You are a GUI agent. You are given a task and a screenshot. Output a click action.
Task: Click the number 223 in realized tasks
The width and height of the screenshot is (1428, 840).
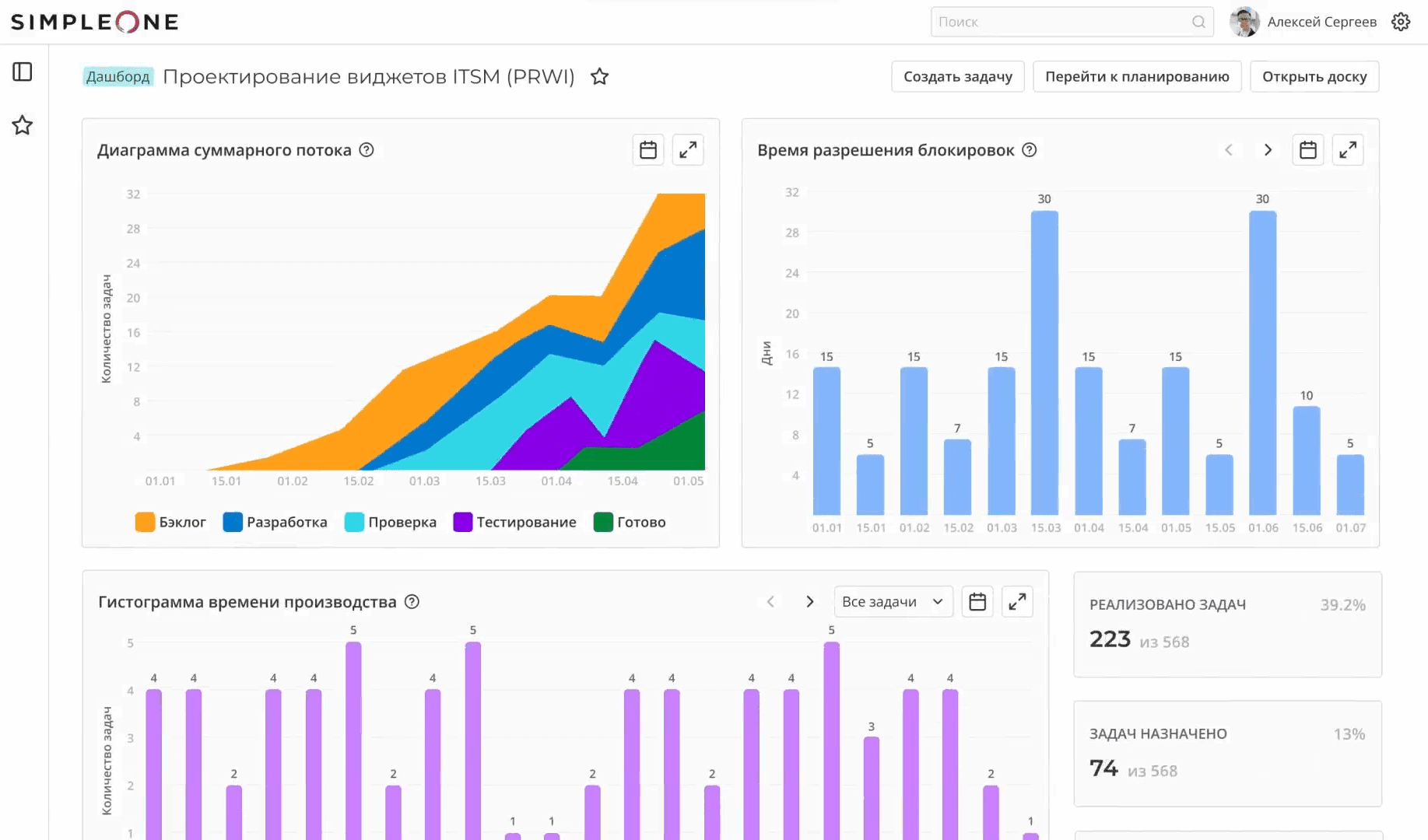pos(1110,639)
